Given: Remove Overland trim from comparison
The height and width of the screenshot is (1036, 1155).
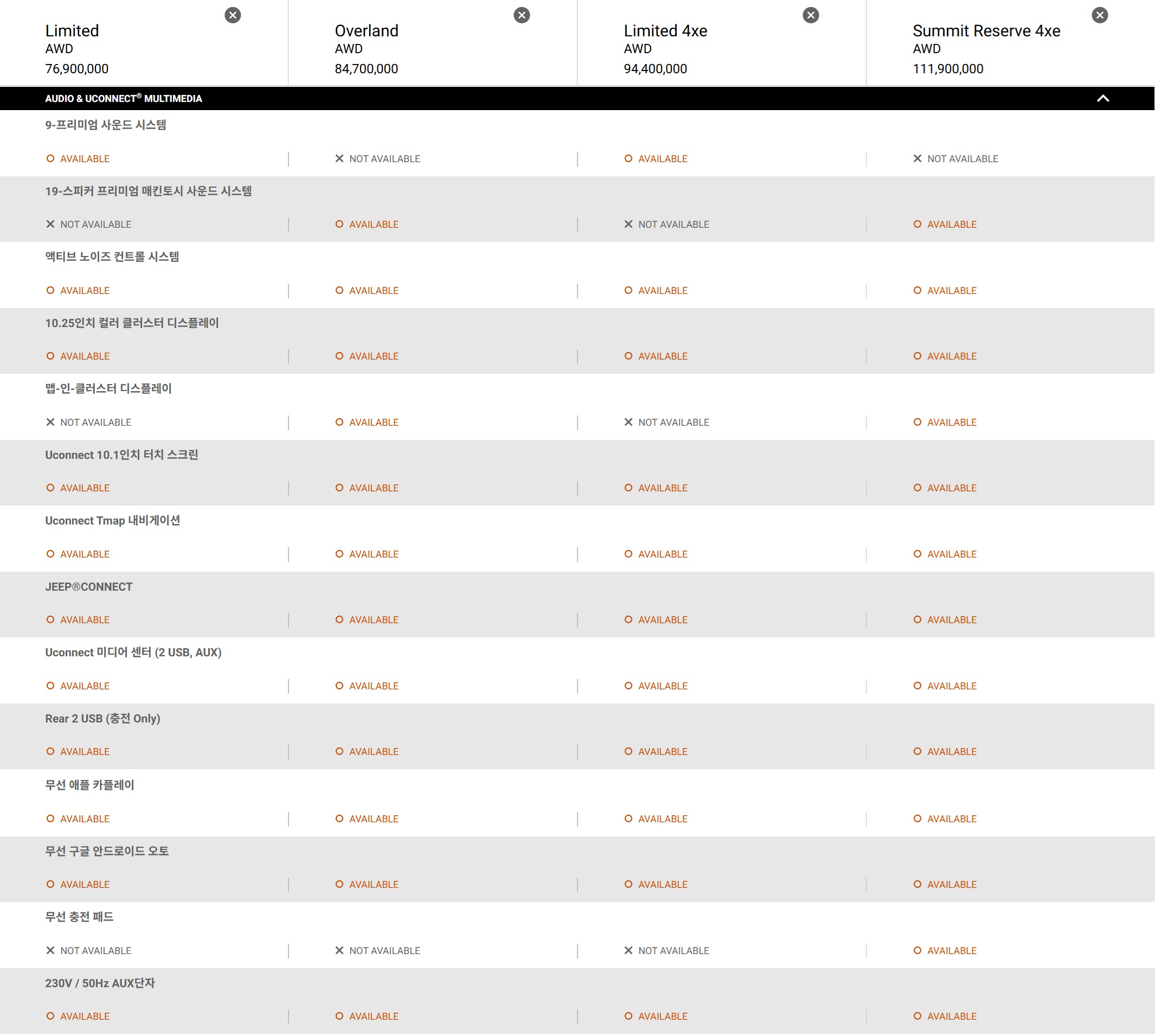Looking at the screenshot, I should (x=522, y=15).
